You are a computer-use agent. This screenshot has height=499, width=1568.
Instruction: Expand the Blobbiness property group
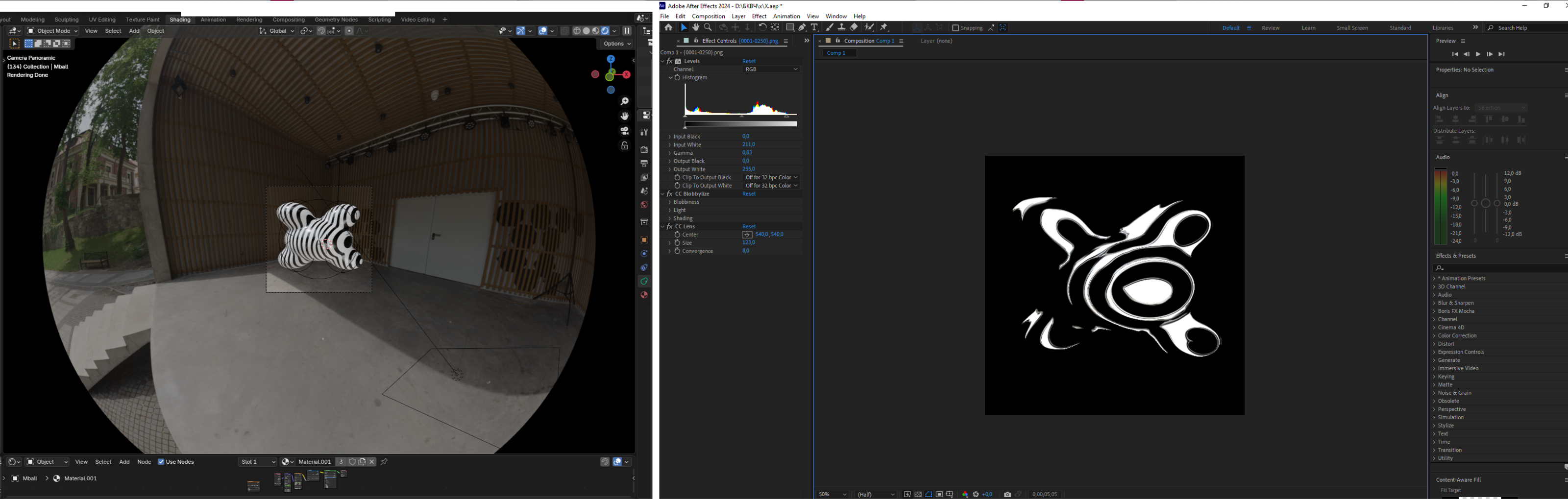point(669,202)
